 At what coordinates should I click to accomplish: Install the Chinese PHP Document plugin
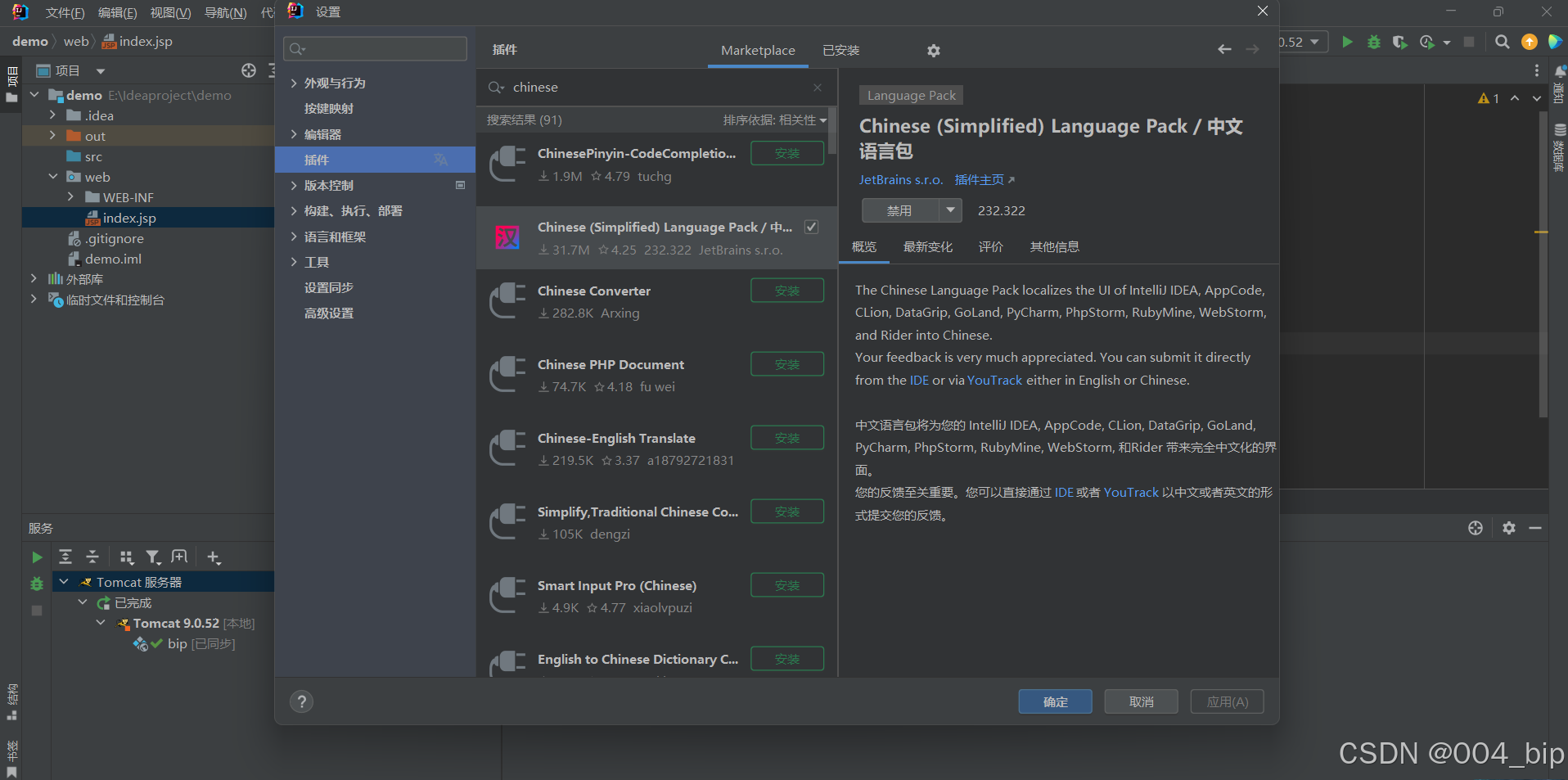click(787, 364)
